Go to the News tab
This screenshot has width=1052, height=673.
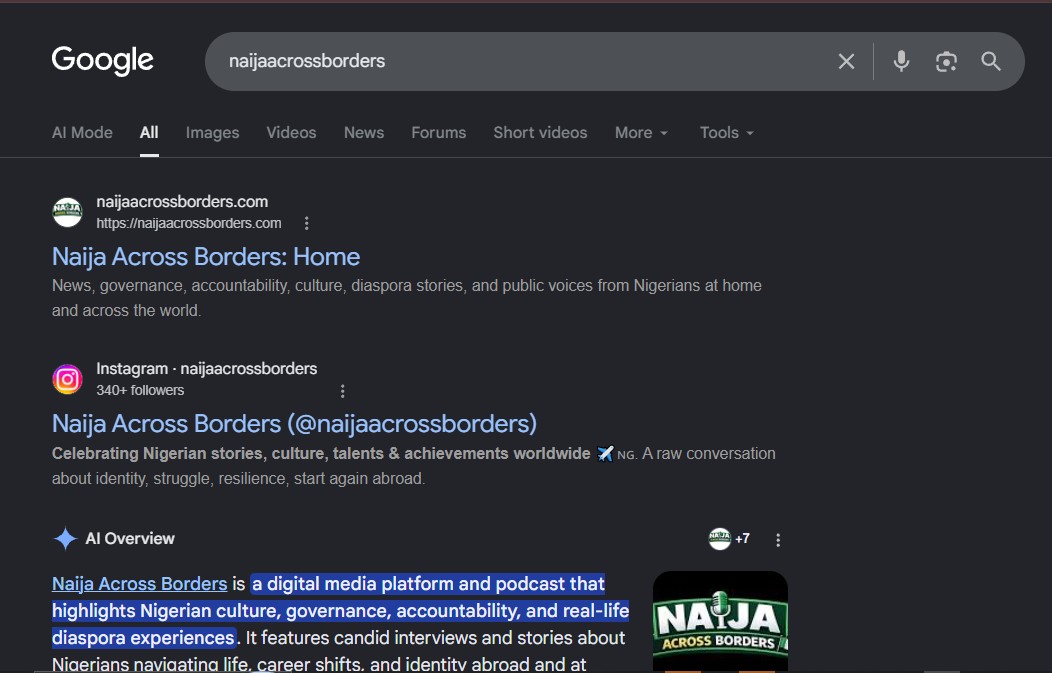pyautogui.click(x=364, y=132)
